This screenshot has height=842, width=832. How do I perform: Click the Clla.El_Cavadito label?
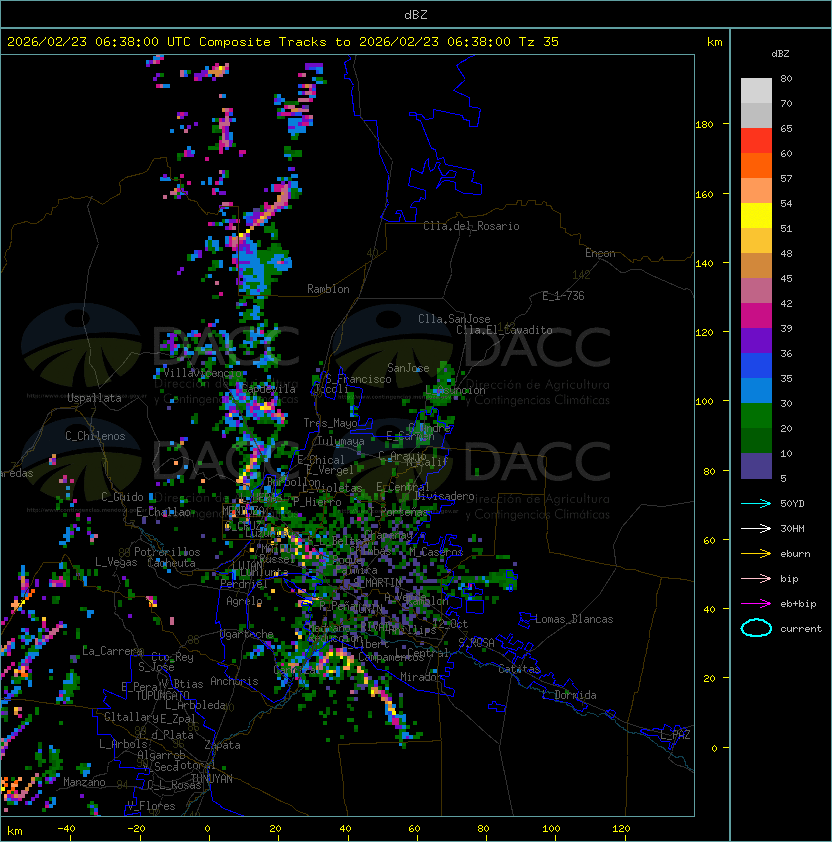point(504,330)
